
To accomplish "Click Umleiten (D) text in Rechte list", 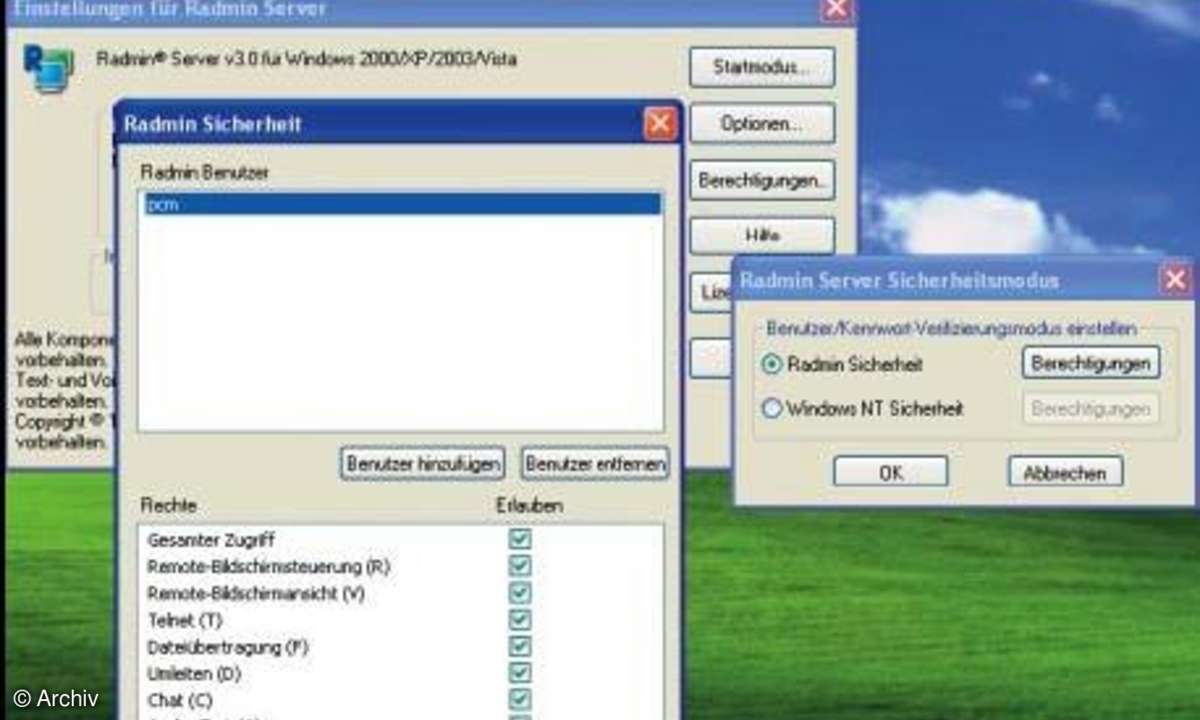I will (195, 673).
